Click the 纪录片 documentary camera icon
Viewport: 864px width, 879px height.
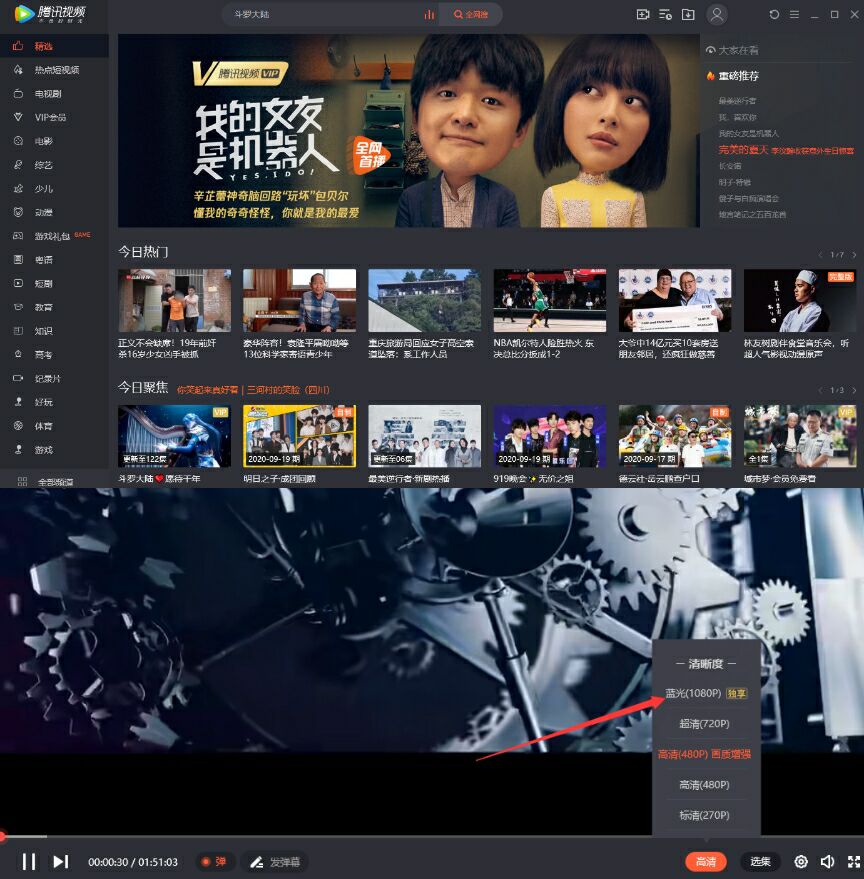pos(19,378)
